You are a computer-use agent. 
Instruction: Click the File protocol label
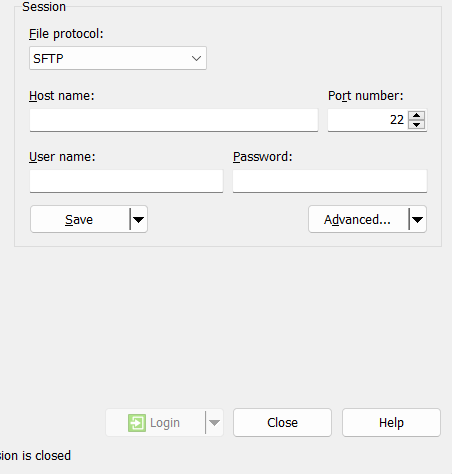pos(66,34)
